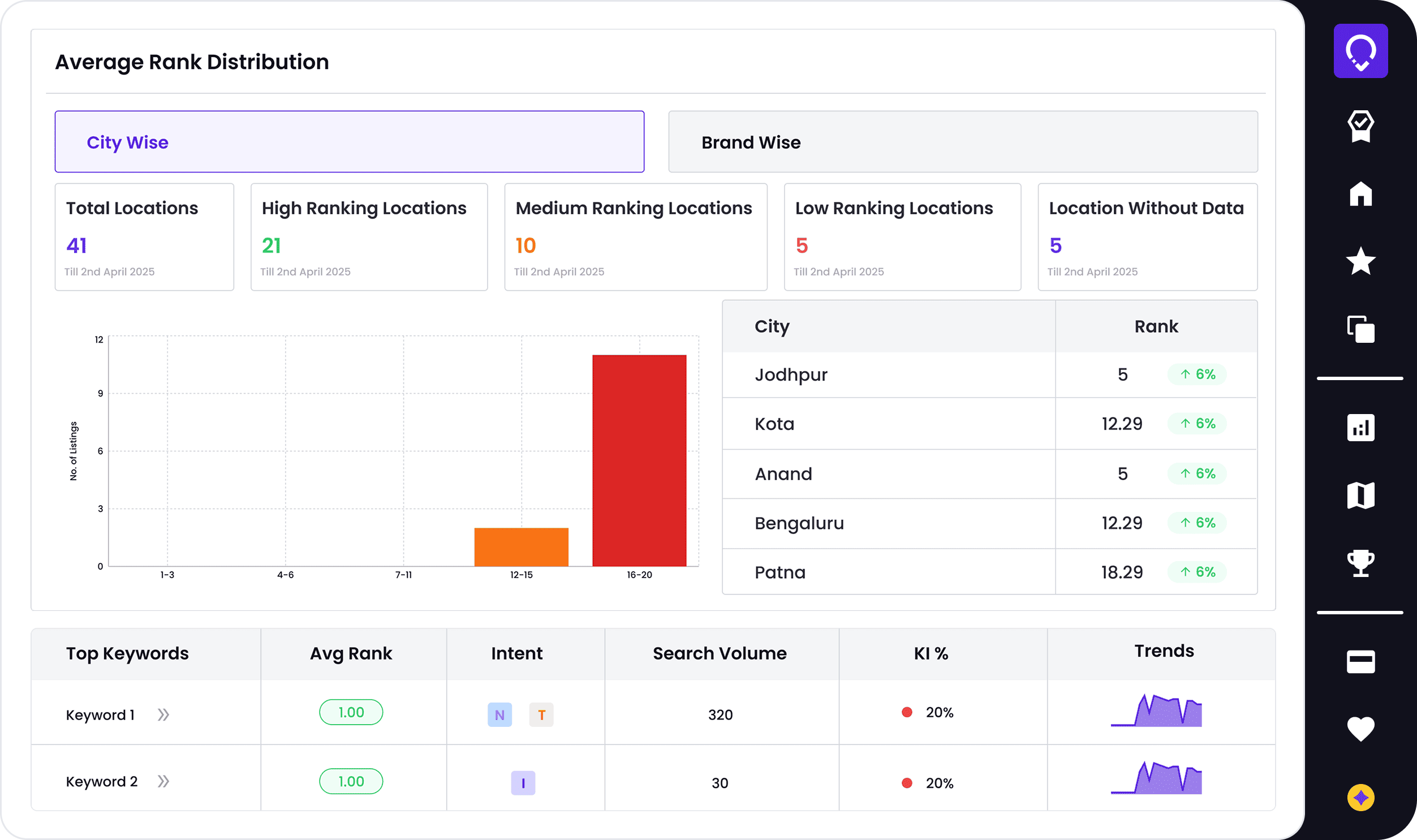Switch to the Brand Wise tab
1417x840 pixels.
tap(963, 142)
